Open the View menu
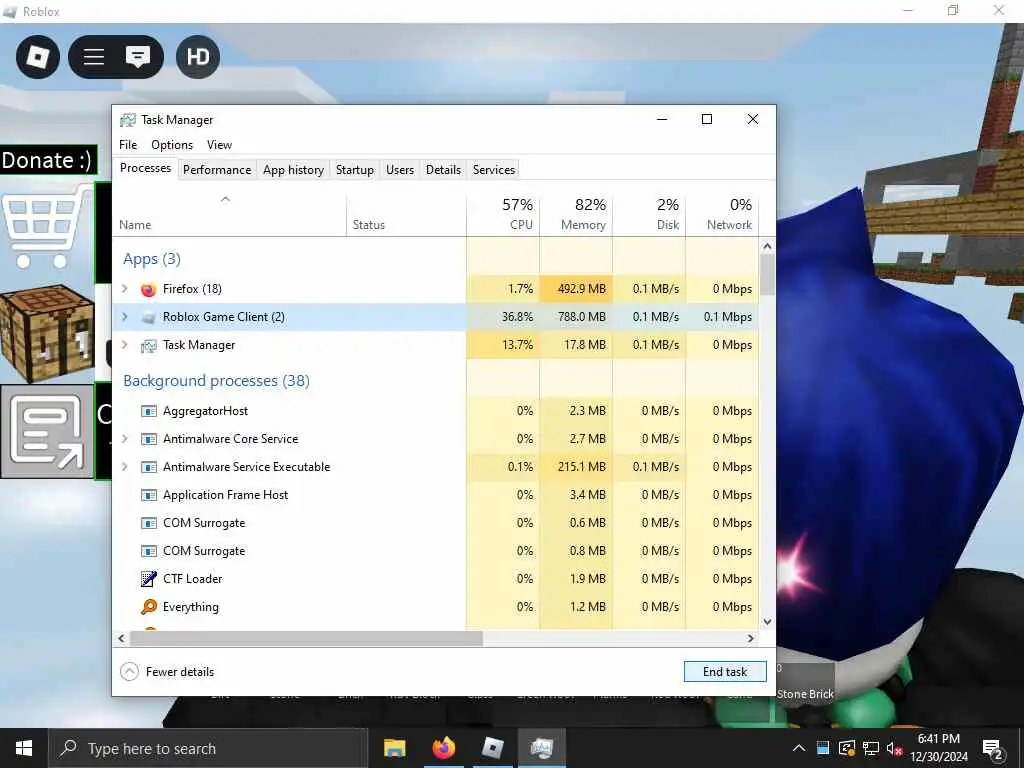 coord(219,145)
